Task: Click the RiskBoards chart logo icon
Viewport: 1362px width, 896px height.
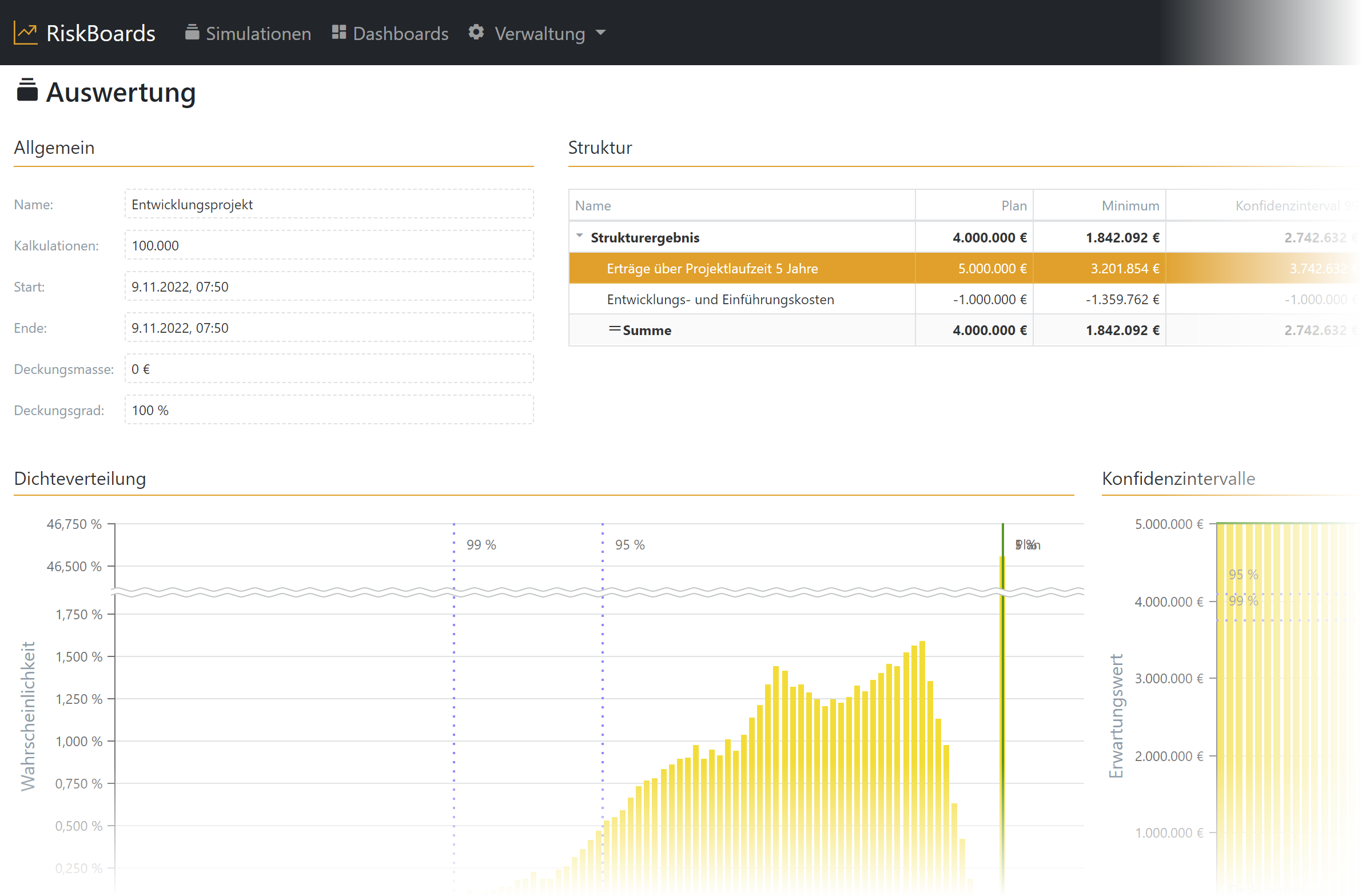Action: [25, 33]
